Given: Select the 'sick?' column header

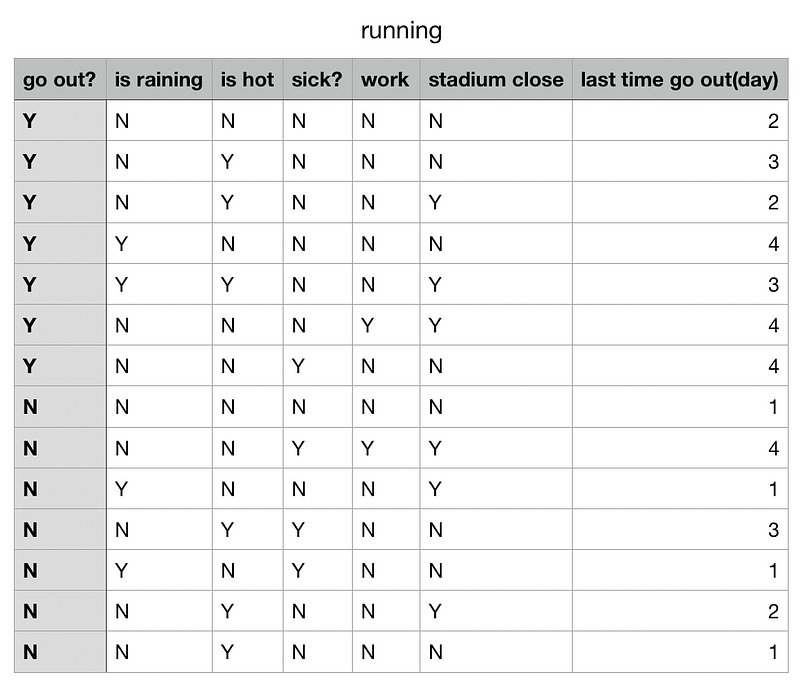Looking at the screenshot, I should point(317,80).
